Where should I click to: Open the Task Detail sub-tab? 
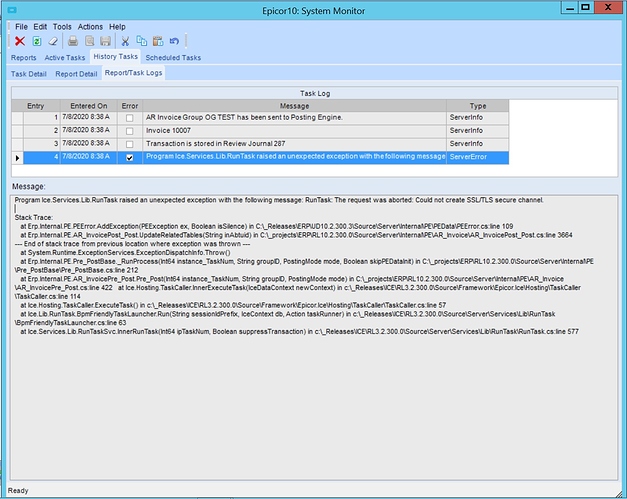click(x=29, y=74)
